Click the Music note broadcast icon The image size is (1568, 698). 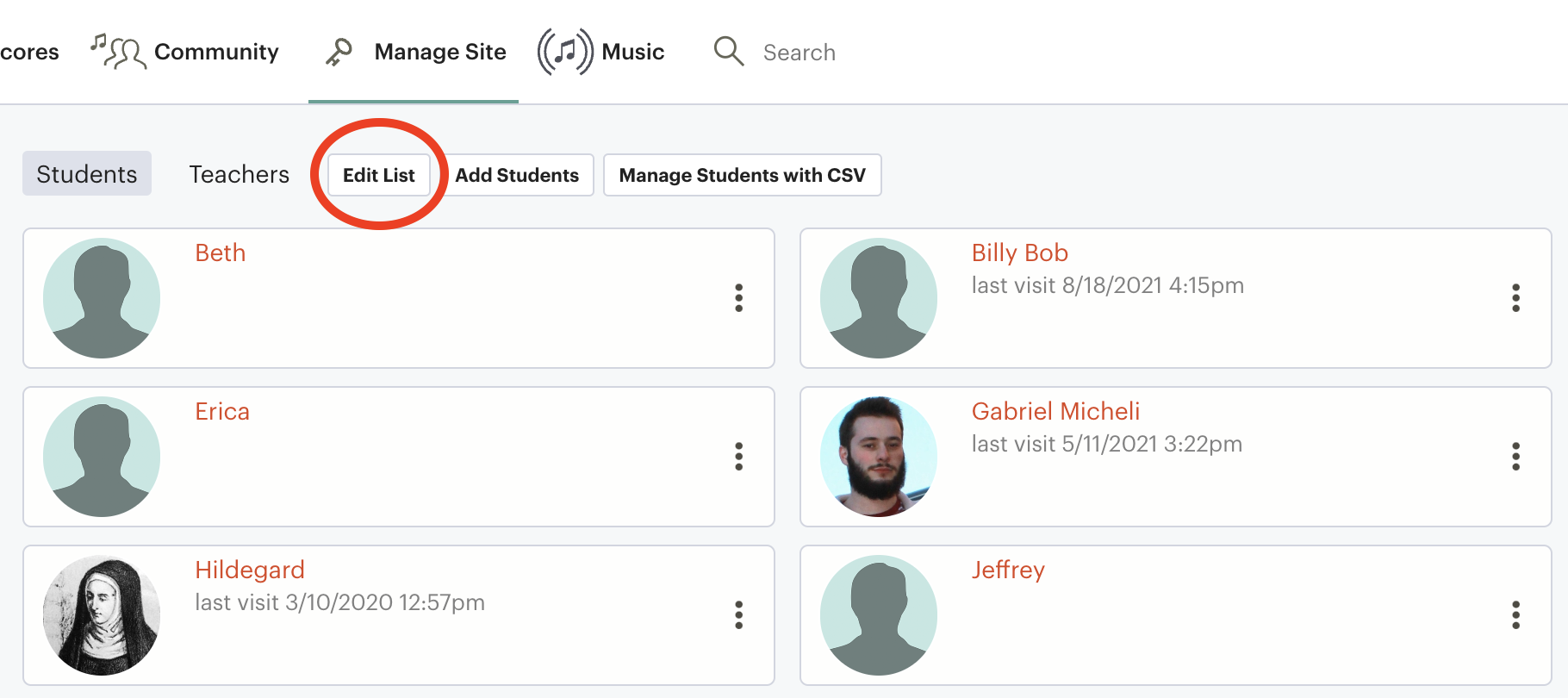pos(565,52)
